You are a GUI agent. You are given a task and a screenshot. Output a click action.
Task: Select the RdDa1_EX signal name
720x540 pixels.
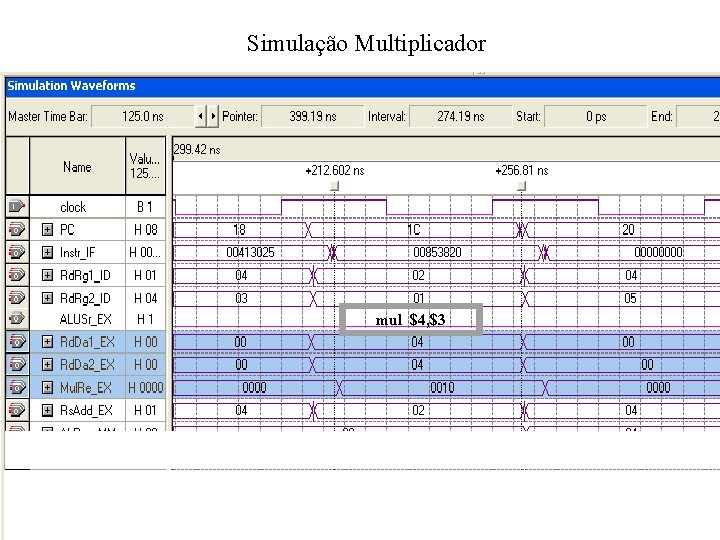point(87,342)
